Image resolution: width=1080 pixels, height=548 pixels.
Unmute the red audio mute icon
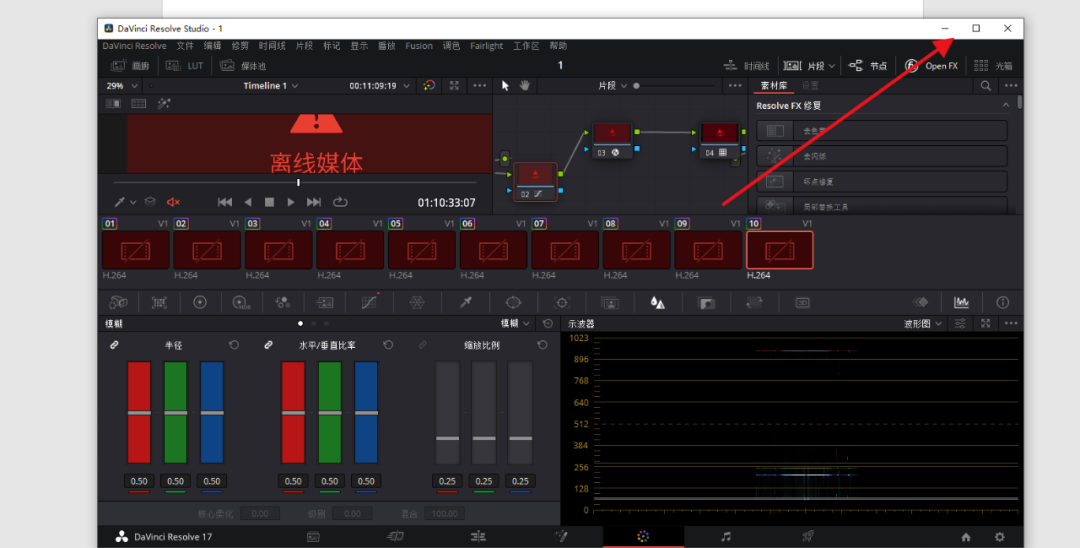pos(173,202)
